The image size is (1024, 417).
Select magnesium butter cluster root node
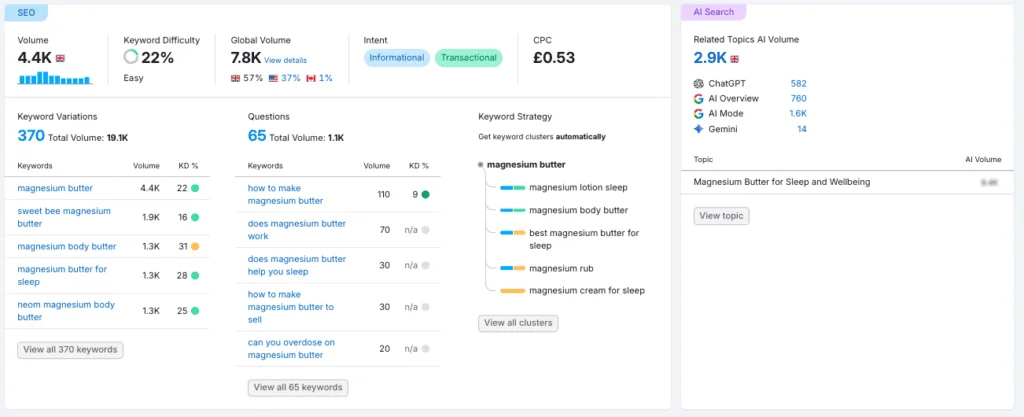pyautogui.click(x=526, y=164)
